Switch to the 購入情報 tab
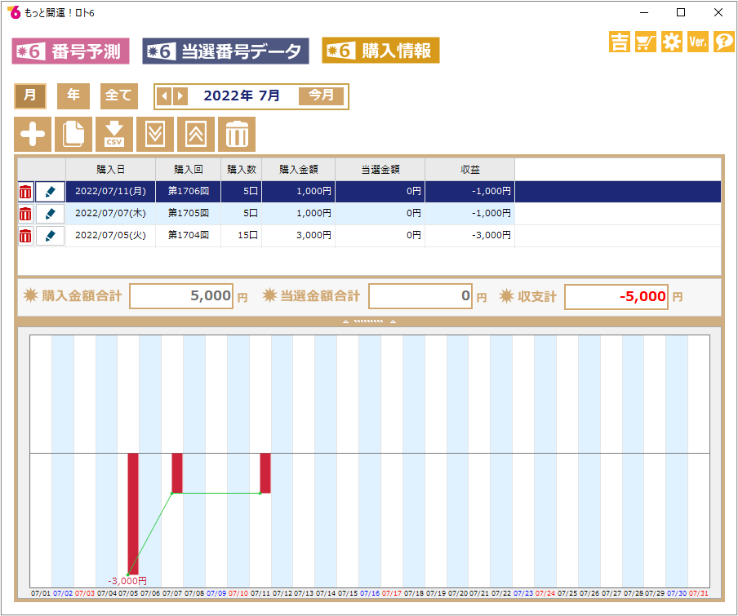The image size is (738, 616). point(380,50)
